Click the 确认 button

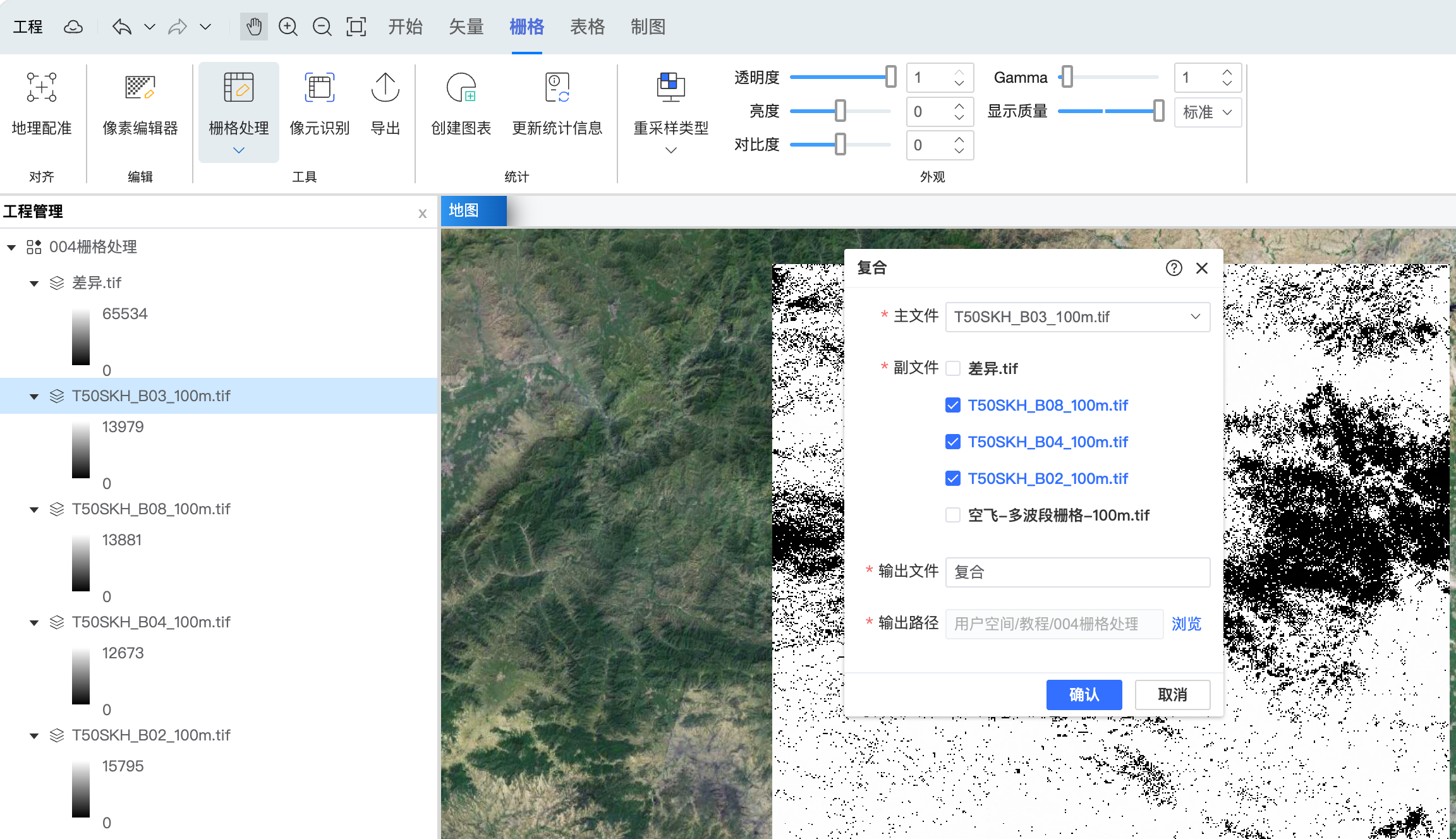1084,695
